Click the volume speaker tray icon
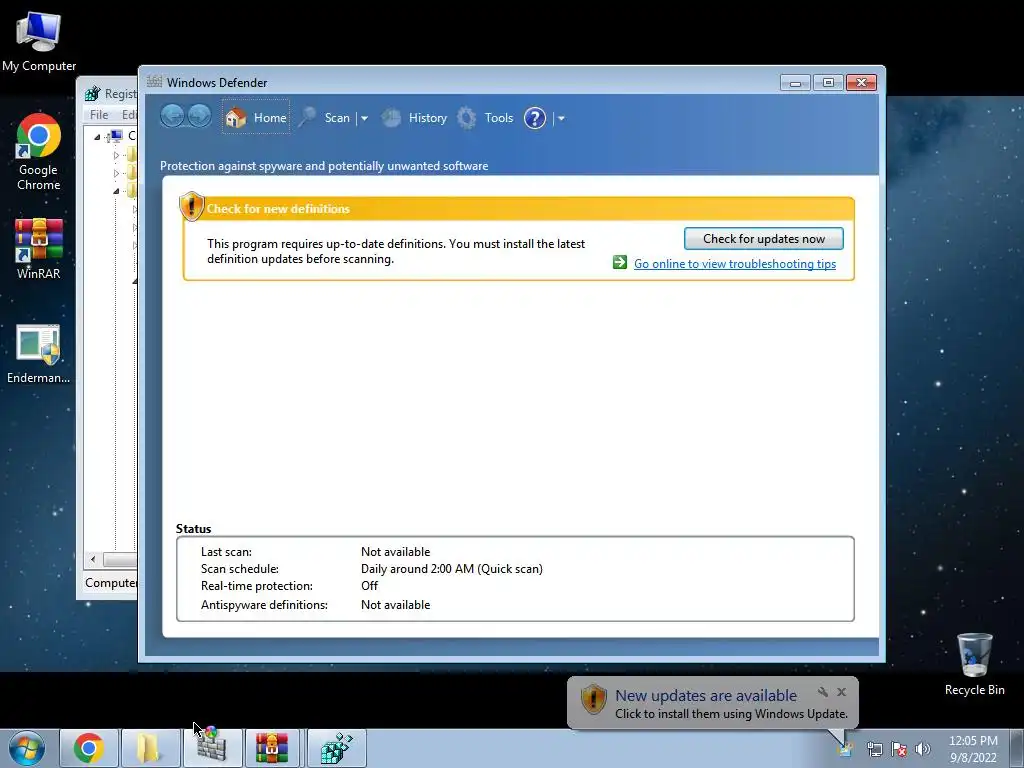Image resolution: width=1024 pixels, height=768 pixels. (922, 749)
